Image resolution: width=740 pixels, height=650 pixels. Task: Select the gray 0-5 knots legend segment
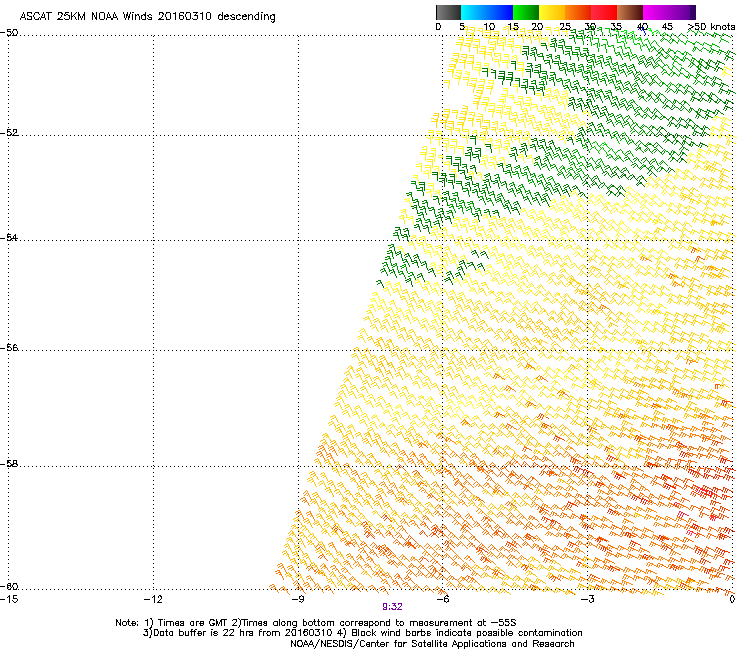pyautogui.click(x=448, y=12)
